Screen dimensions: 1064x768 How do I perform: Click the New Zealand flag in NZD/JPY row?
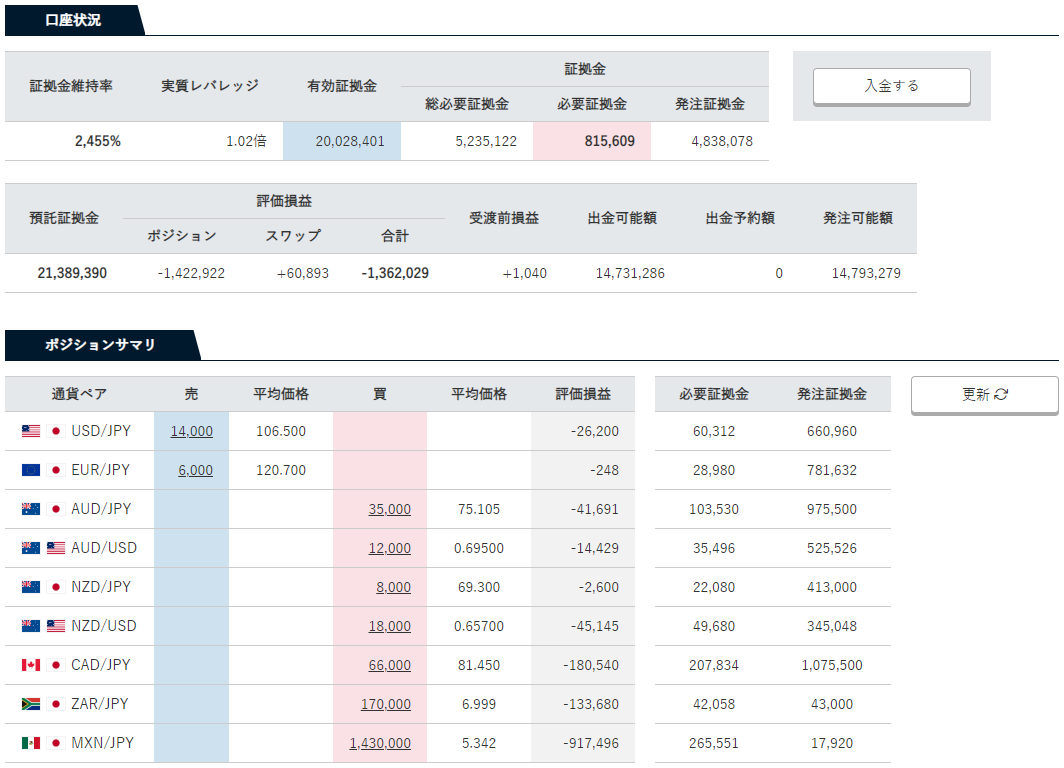[31, 587]
